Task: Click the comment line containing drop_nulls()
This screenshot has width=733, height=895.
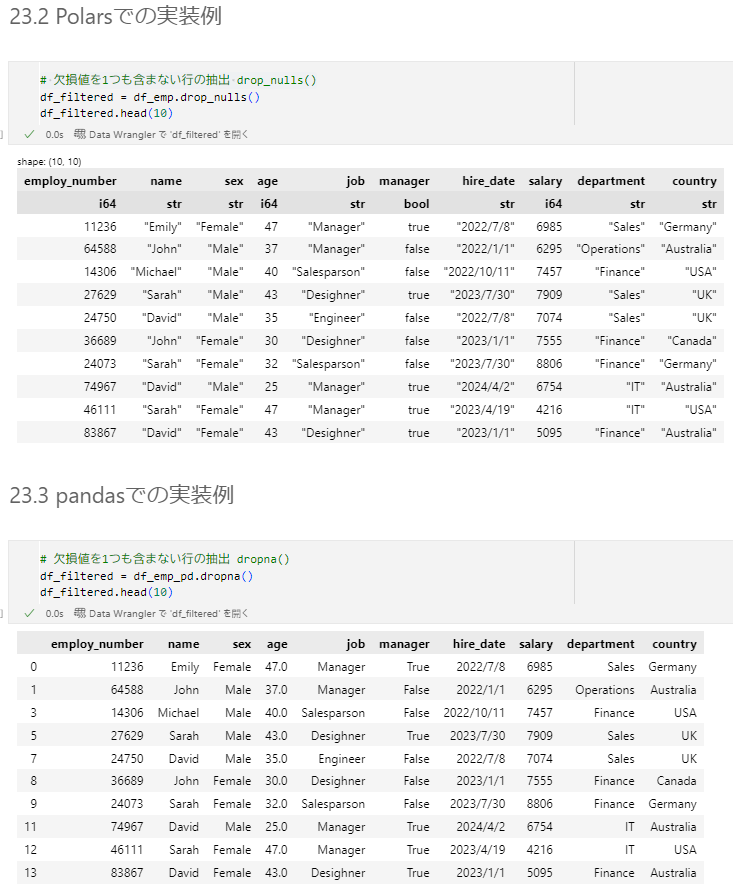Action: [178, 80]
